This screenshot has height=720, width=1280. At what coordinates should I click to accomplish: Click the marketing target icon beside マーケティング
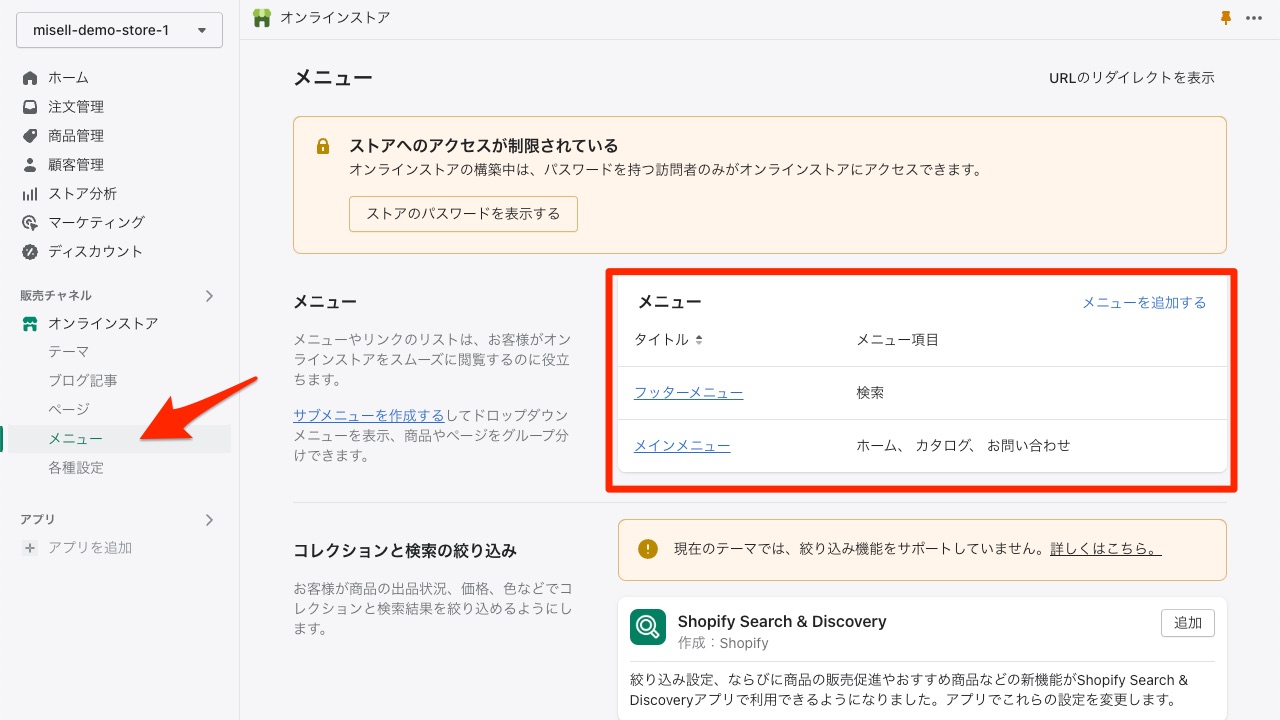[x=30, y=223]
